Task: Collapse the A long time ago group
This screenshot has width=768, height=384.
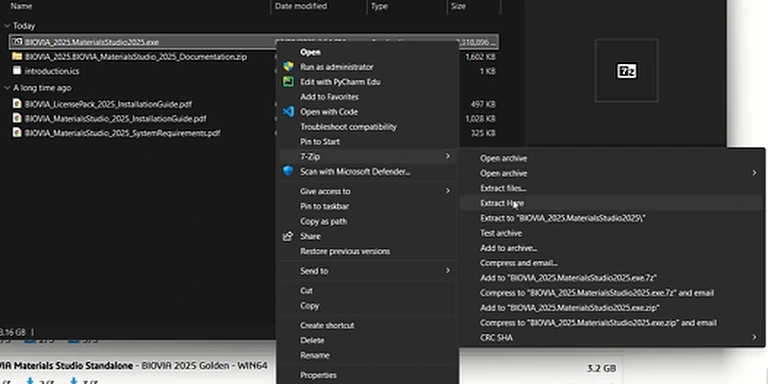Action: pos(7,88)
